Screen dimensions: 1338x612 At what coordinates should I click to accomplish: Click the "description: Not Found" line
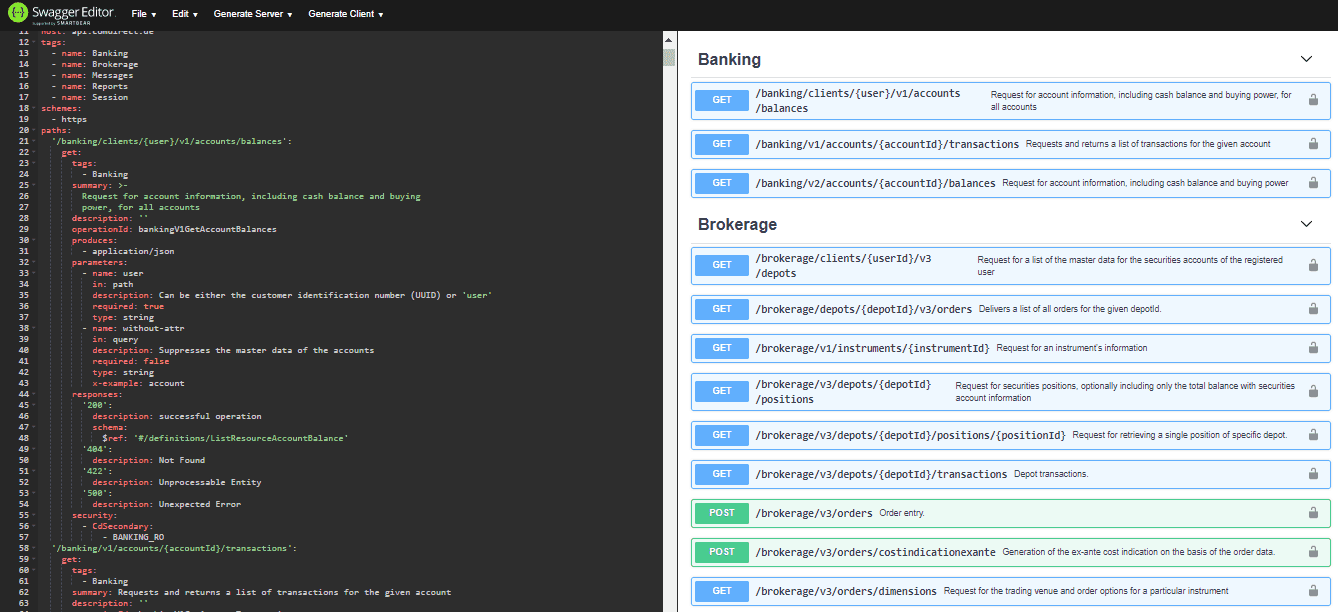148,460
